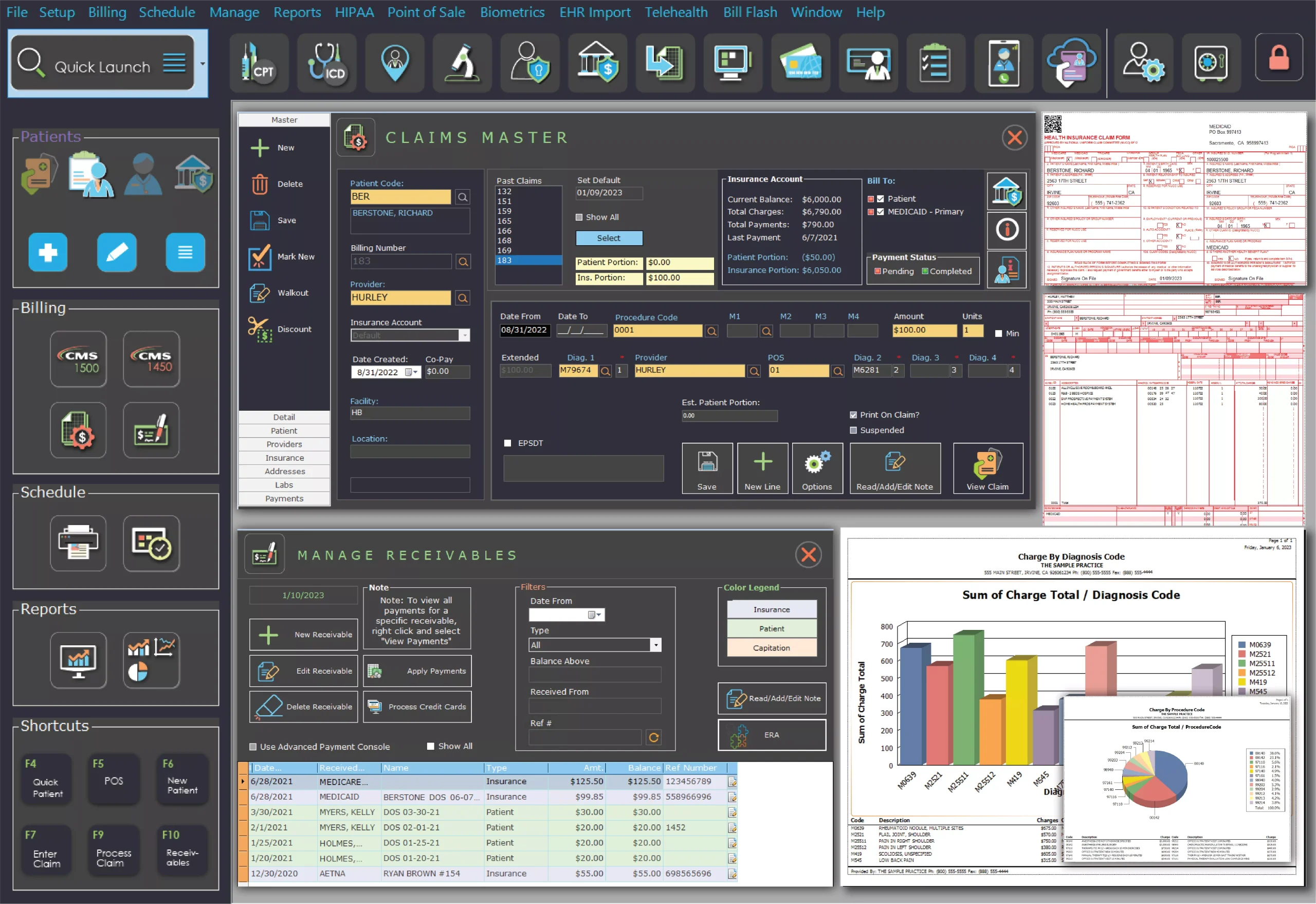1316x904 pixels.
Task: Toggle the MEDICAID - Primary checkbox
Action: [x=881, y=212]
